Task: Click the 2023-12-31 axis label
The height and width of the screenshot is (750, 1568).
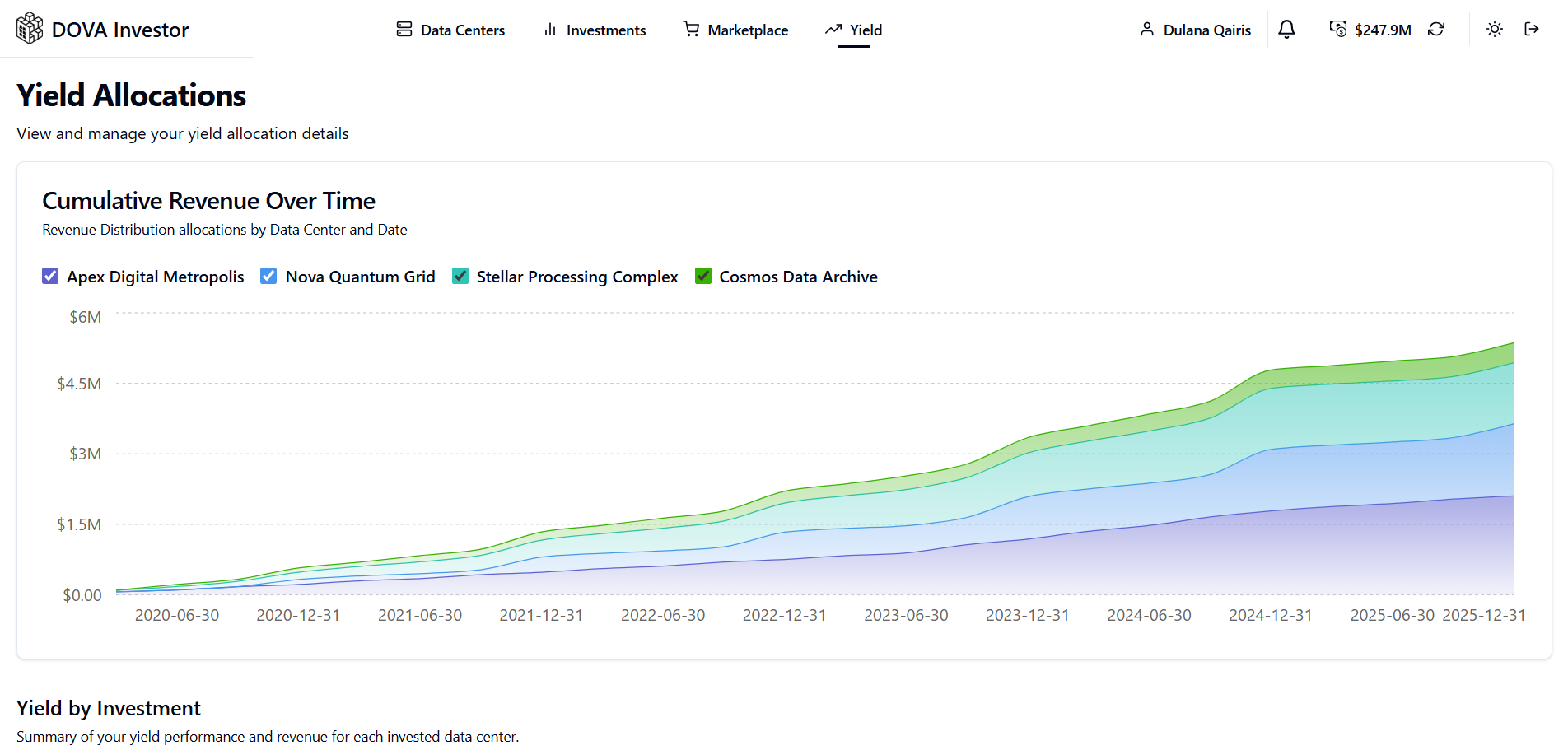Action: point(1027,614)
